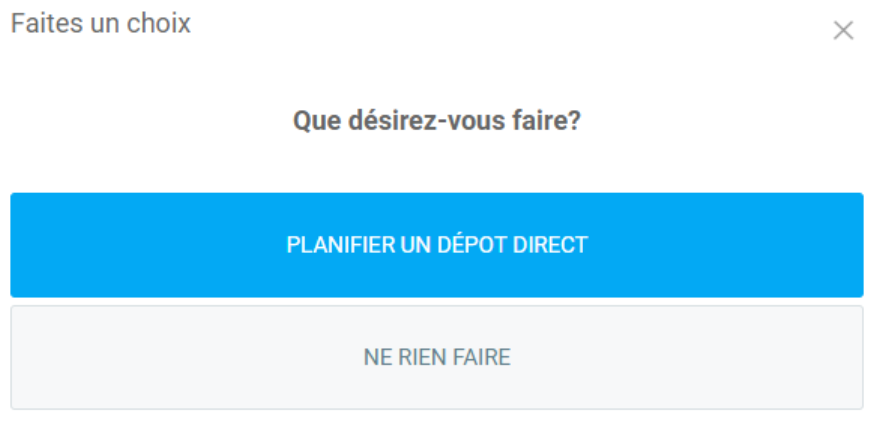Select the NE RIEN FAIRE option
873x425 pixels.
437,357
